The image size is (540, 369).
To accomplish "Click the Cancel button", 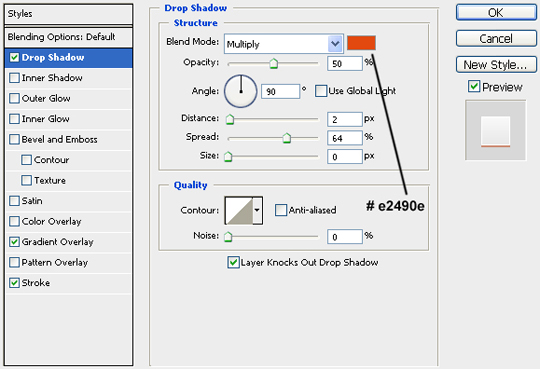I will click(x=496, y=39).
